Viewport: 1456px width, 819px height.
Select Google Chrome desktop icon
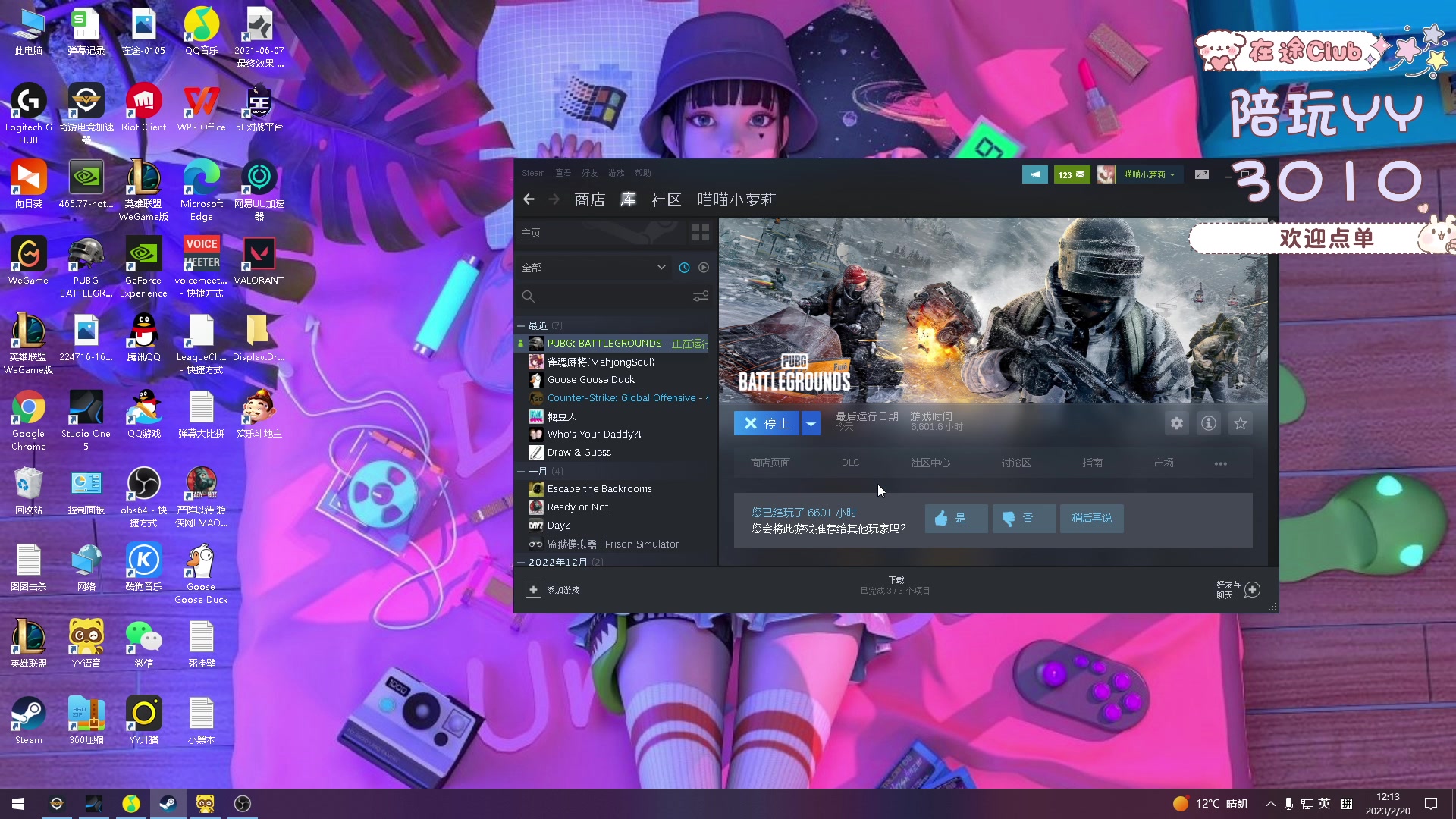click(x=28, y=421)
